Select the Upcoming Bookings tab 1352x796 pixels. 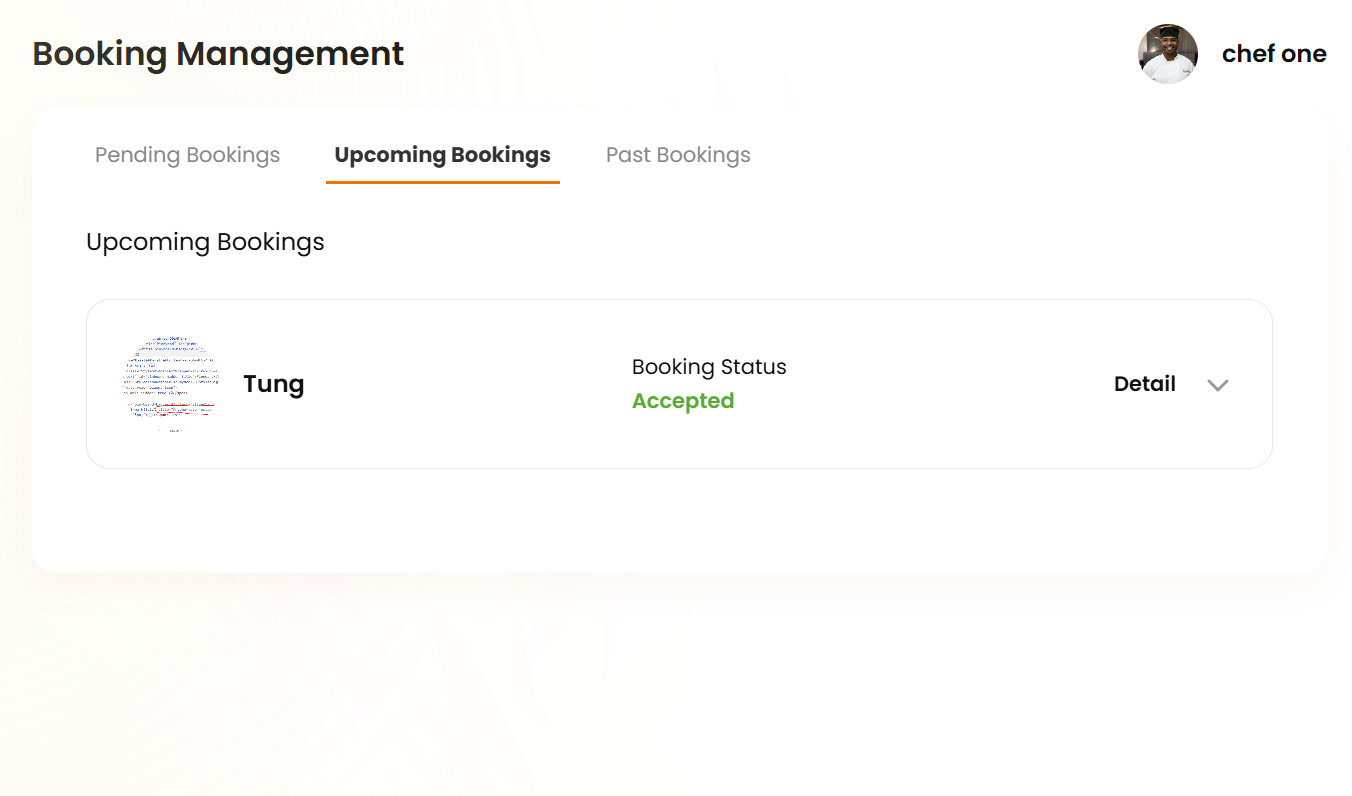click(x=442, y=155)
